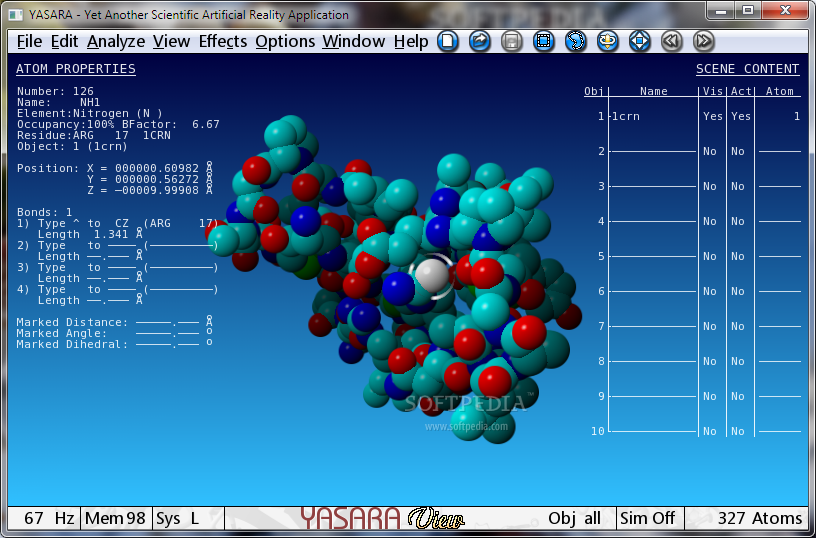The height and width of the screenshot is (538, 816).
Task: Toggle Vis 'No' for object 2
Action: (710, 151)
